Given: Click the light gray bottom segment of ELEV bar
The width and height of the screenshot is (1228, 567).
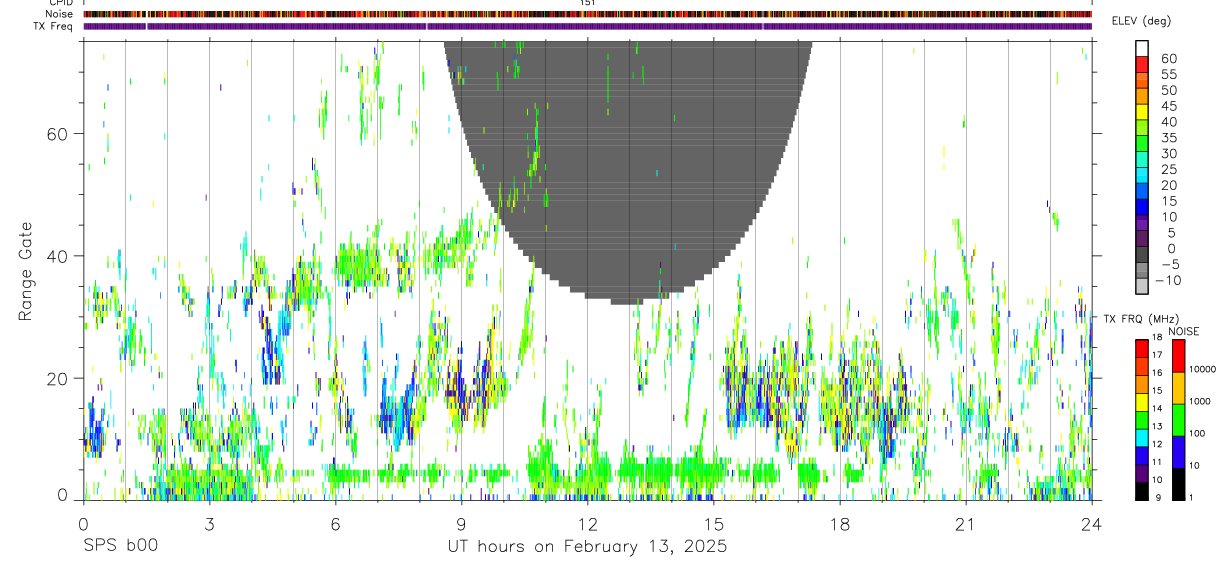Looking at the screenshot, I should [x=1142, y=286].
